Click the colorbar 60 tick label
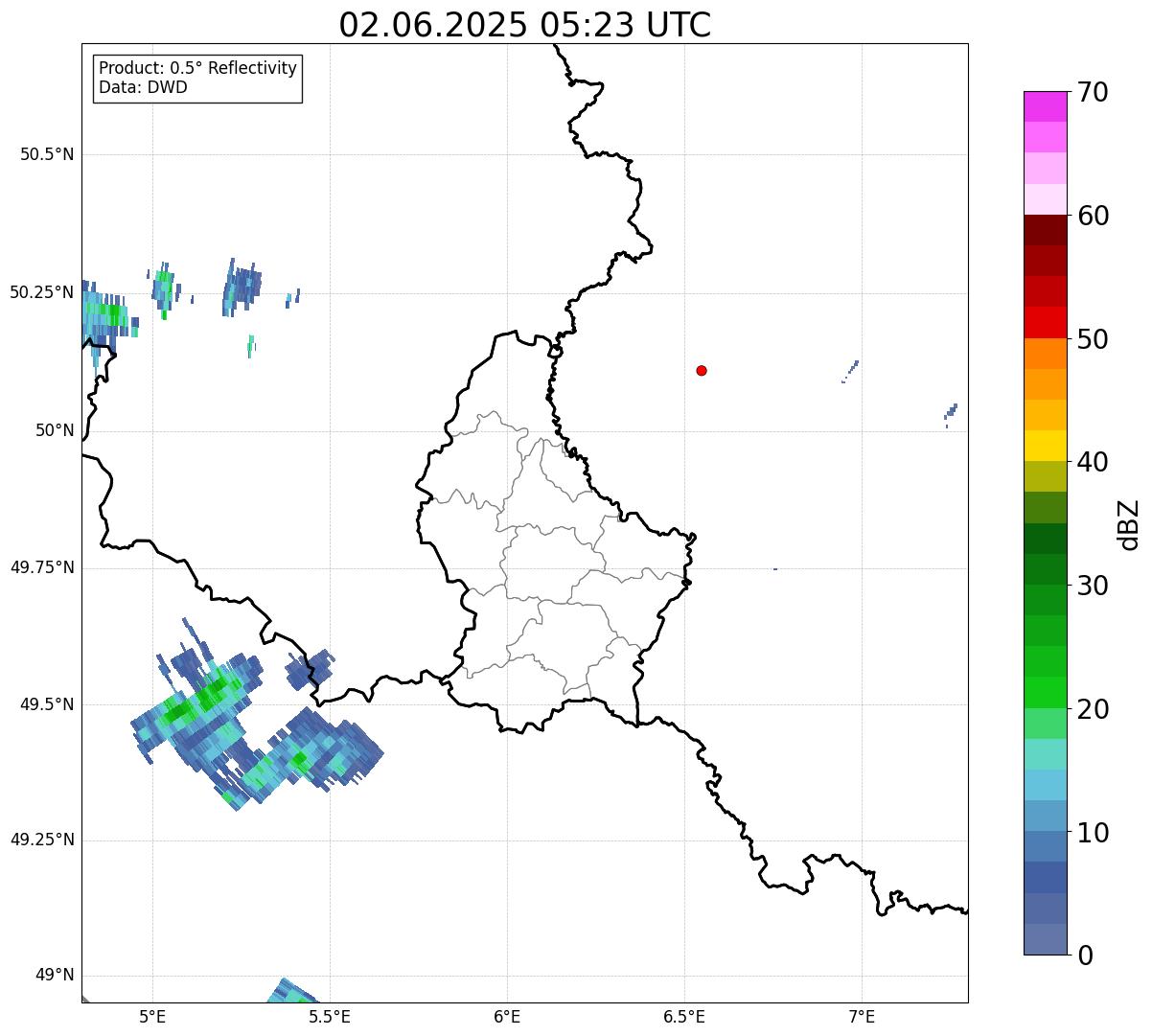The width and height of the screenshot is (1152, 1036). 1093,216
